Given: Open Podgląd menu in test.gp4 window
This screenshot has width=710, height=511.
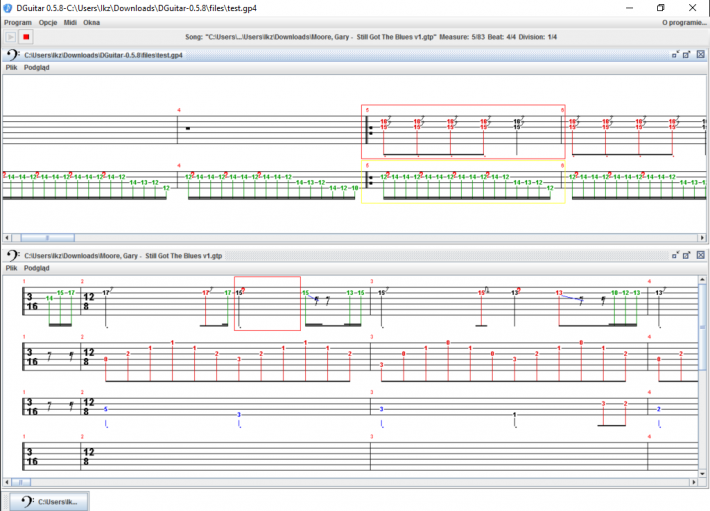Looking at the screenshot, I should (37, 67).
